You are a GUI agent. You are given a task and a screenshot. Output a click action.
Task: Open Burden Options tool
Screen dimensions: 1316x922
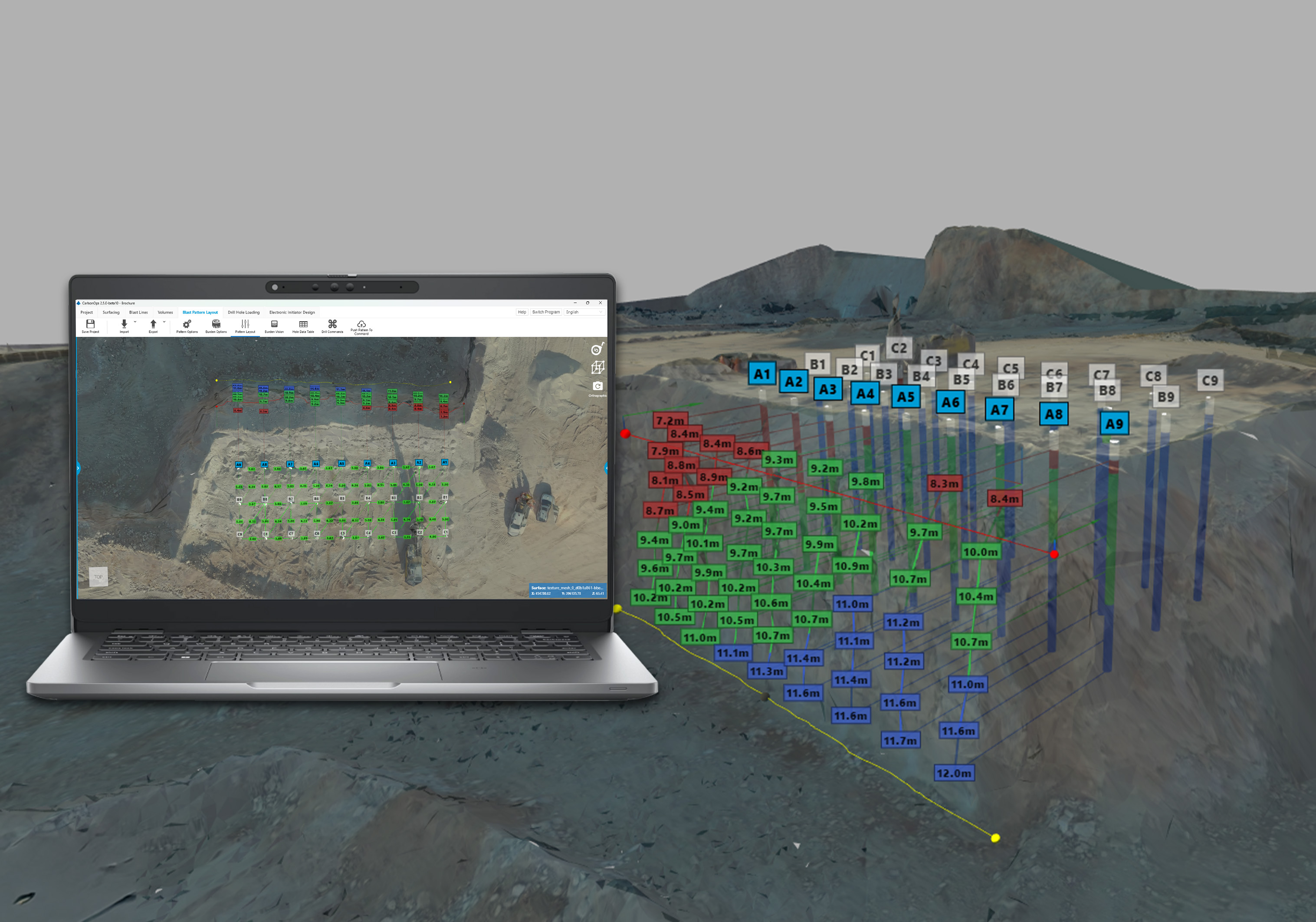point(216,325)
